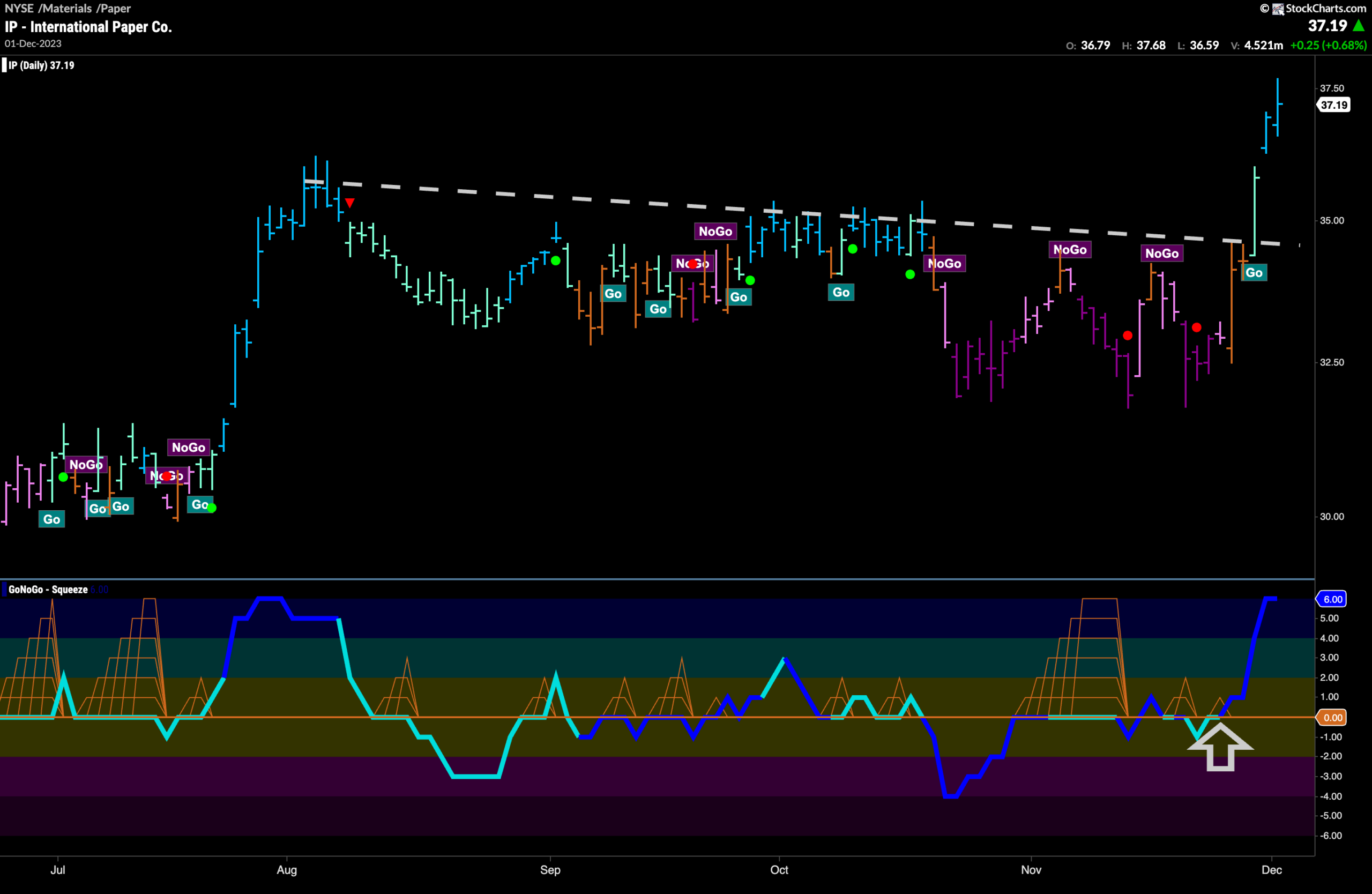The height and width of the screenshot is (894, 1372).
Task: Click the Aug label on the time axis
Action: 287,870
